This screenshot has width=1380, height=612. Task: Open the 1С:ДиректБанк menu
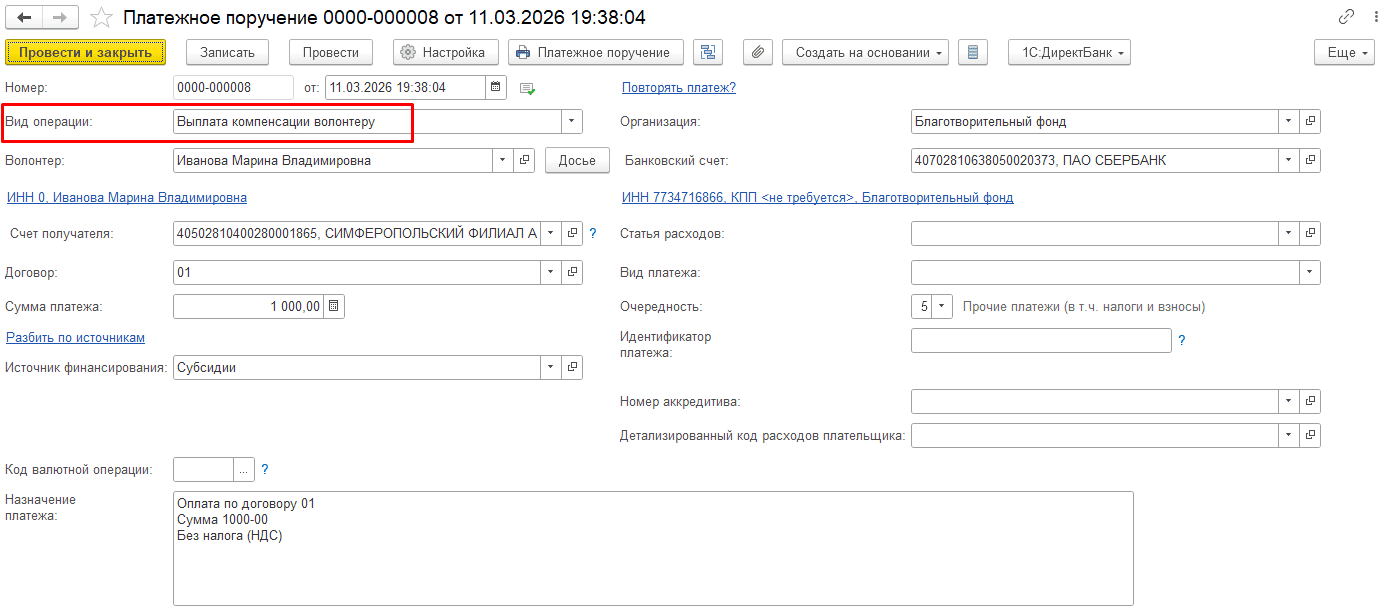tap(1068, 52)
